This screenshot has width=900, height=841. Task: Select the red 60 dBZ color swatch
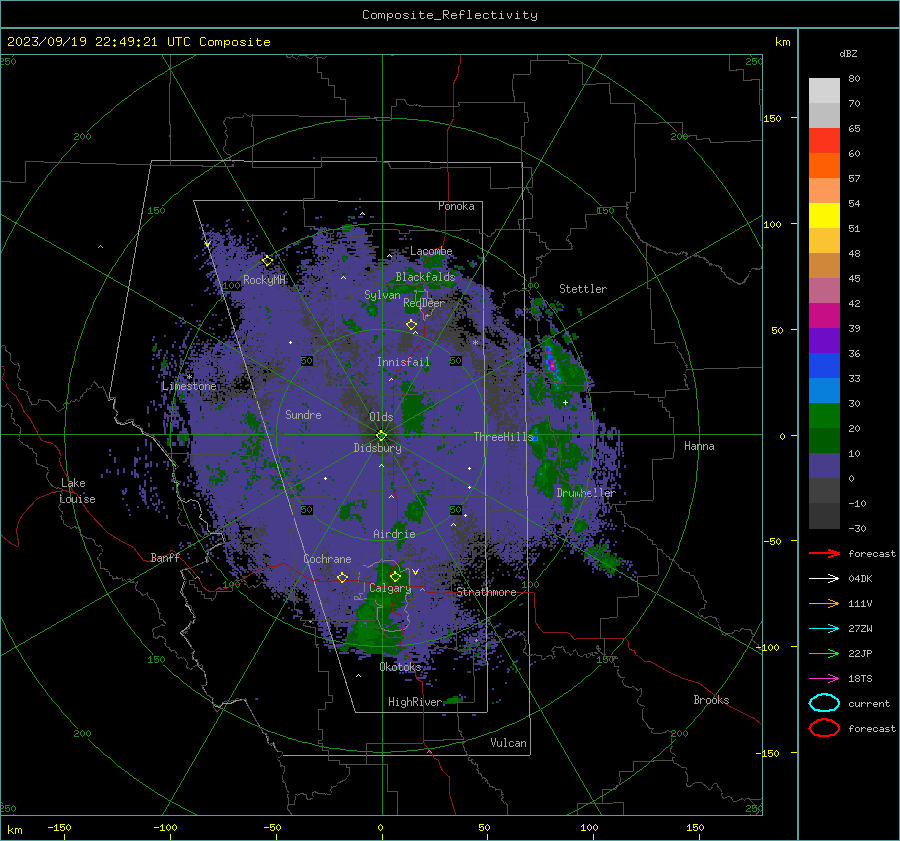824,141
